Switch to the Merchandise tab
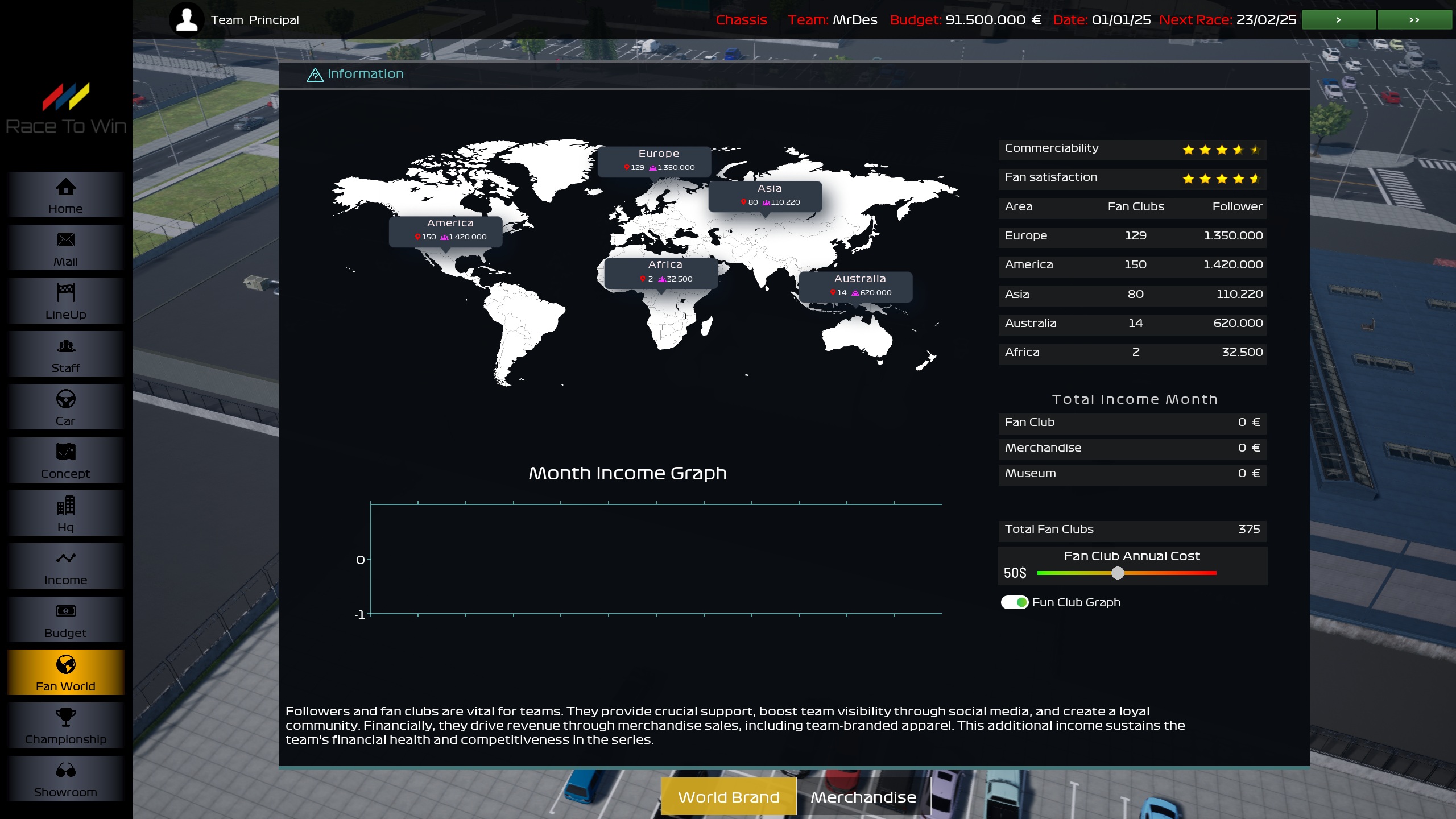1456x819 pixels. click(x=863, y=797)
